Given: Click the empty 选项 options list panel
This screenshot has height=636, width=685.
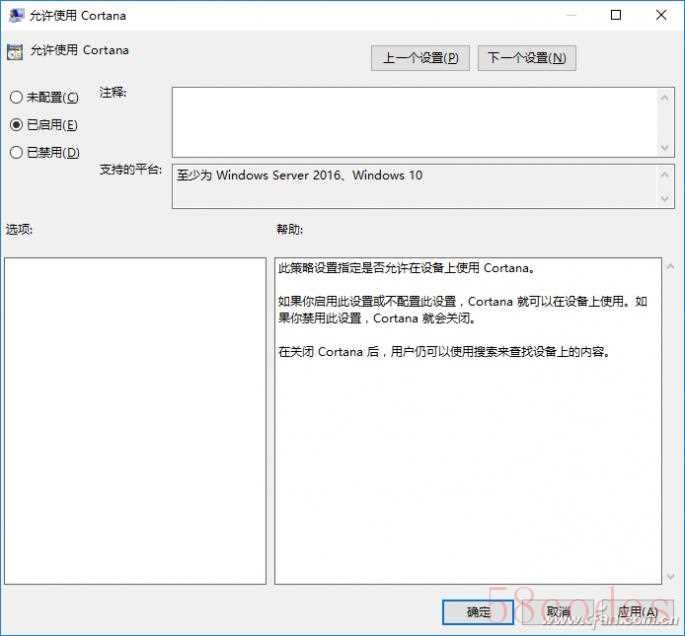Looking at the screenshot, I should (135, 421).
